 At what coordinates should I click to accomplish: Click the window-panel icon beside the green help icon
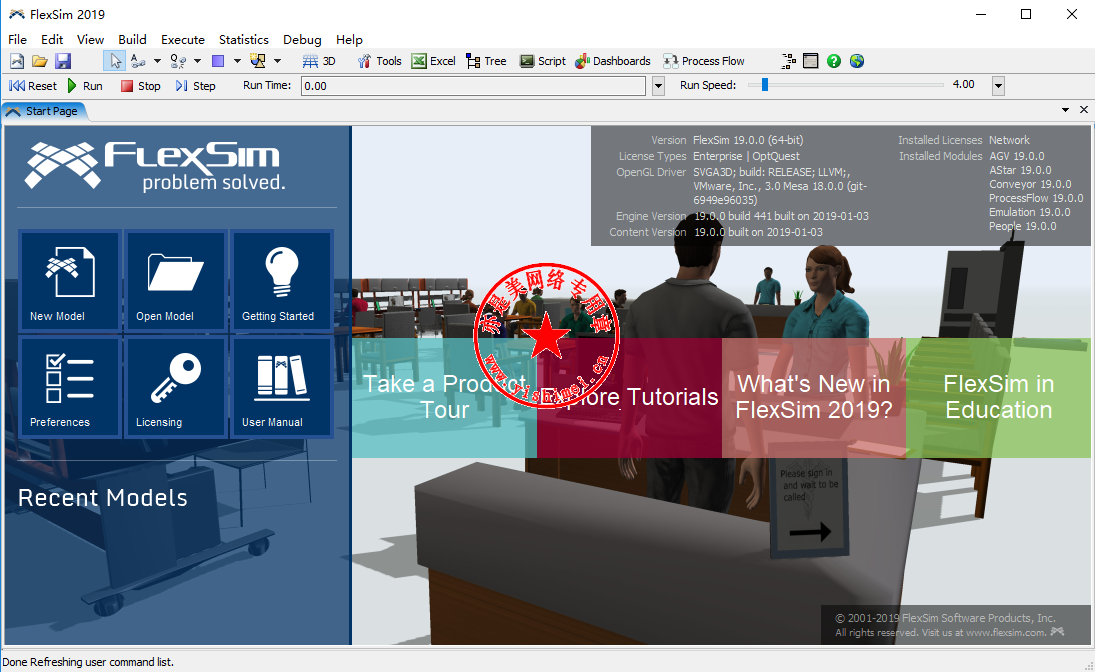[811, 61]
